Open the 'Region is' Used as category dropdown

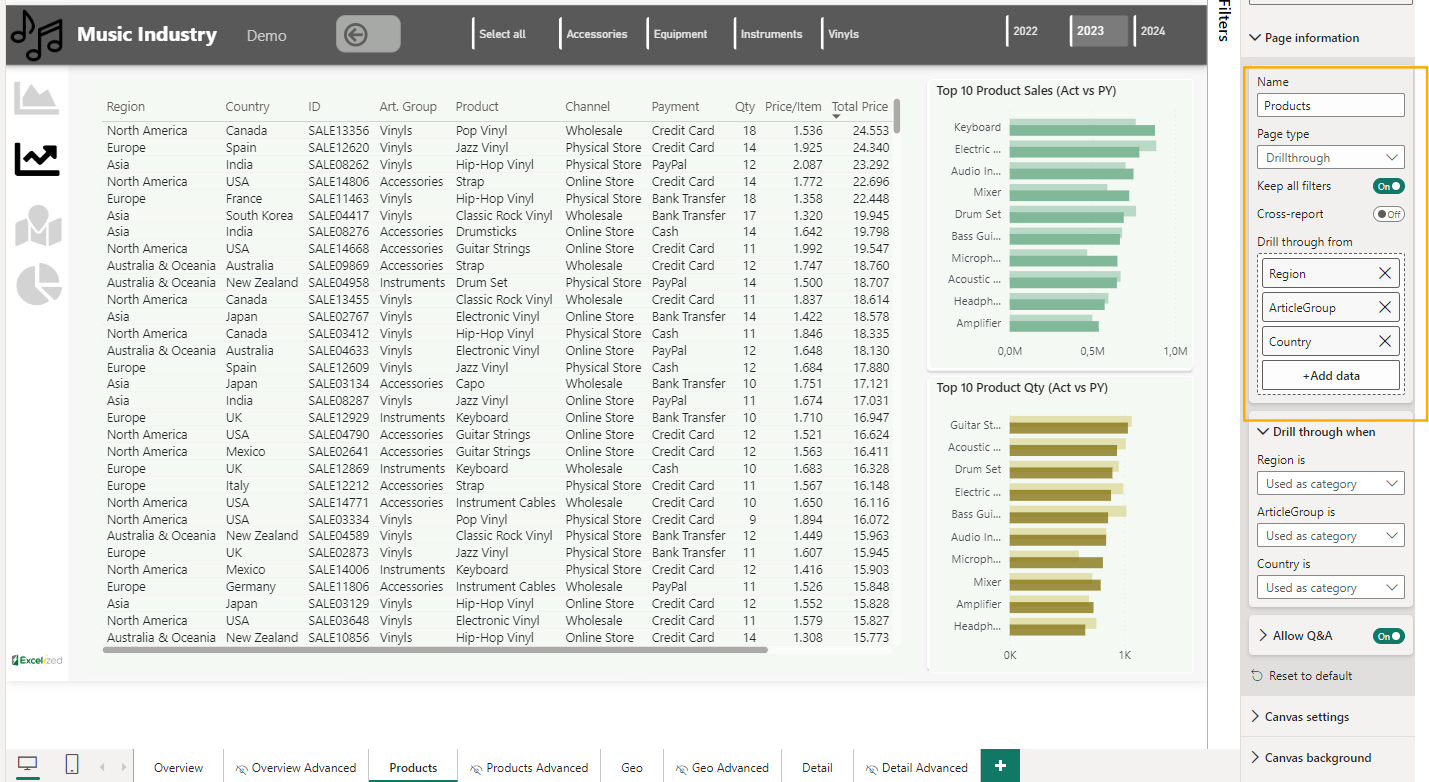tap(1330, 483)
